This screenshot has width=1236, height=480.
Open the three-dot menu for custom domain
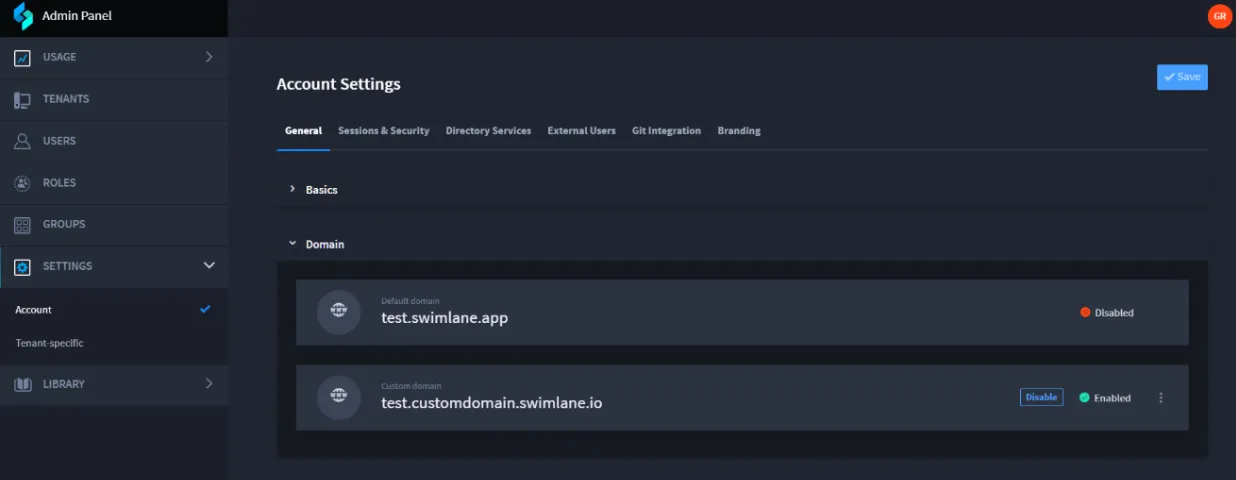[1161, 398]
